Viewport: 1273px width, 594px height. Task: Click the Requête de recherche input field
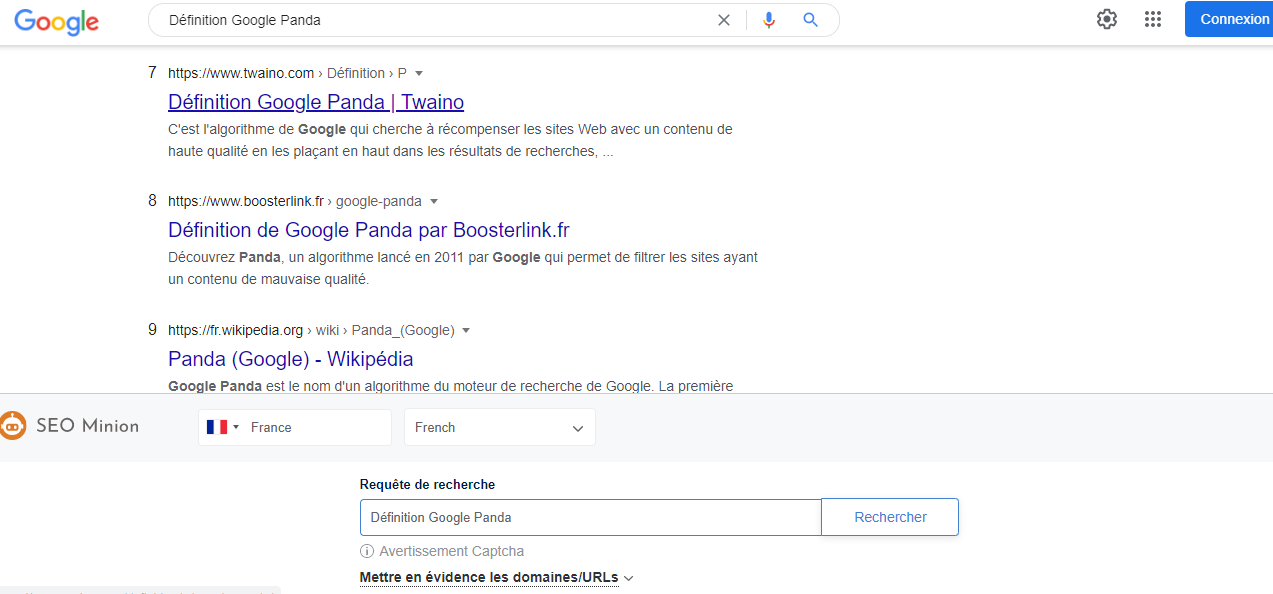591,517
